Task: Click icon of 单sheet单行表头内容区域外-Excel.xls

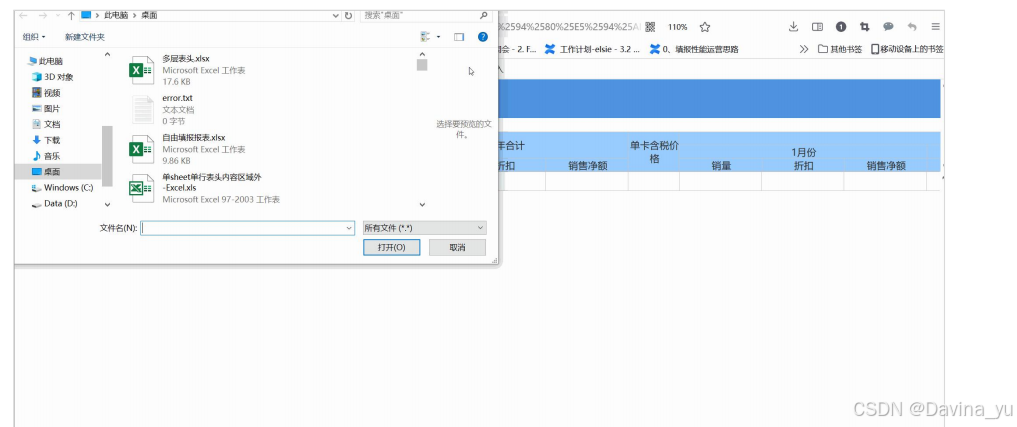Action: 141,188
